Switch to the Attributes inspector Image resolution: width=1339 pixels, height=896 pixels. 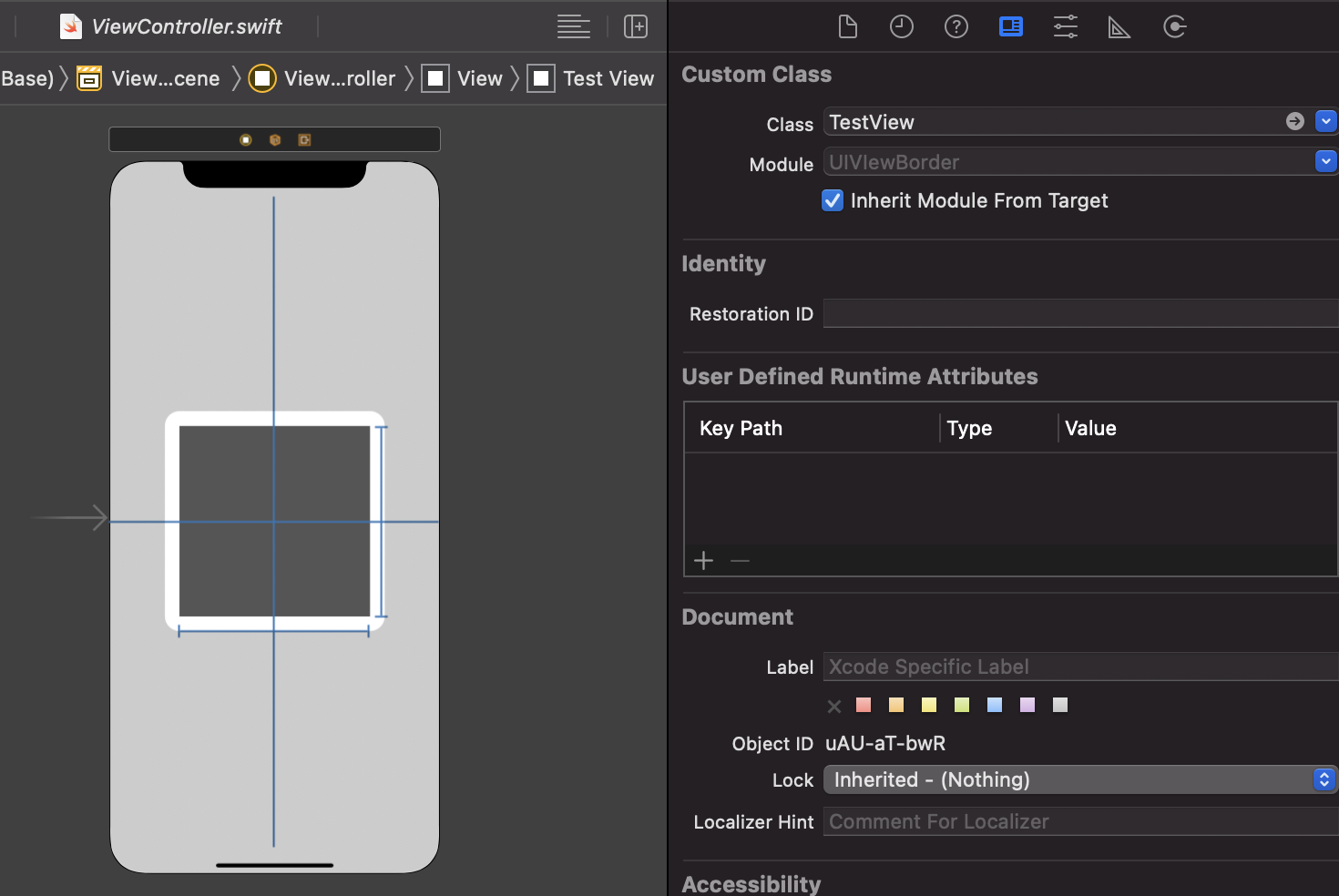tap(1066, 26)
